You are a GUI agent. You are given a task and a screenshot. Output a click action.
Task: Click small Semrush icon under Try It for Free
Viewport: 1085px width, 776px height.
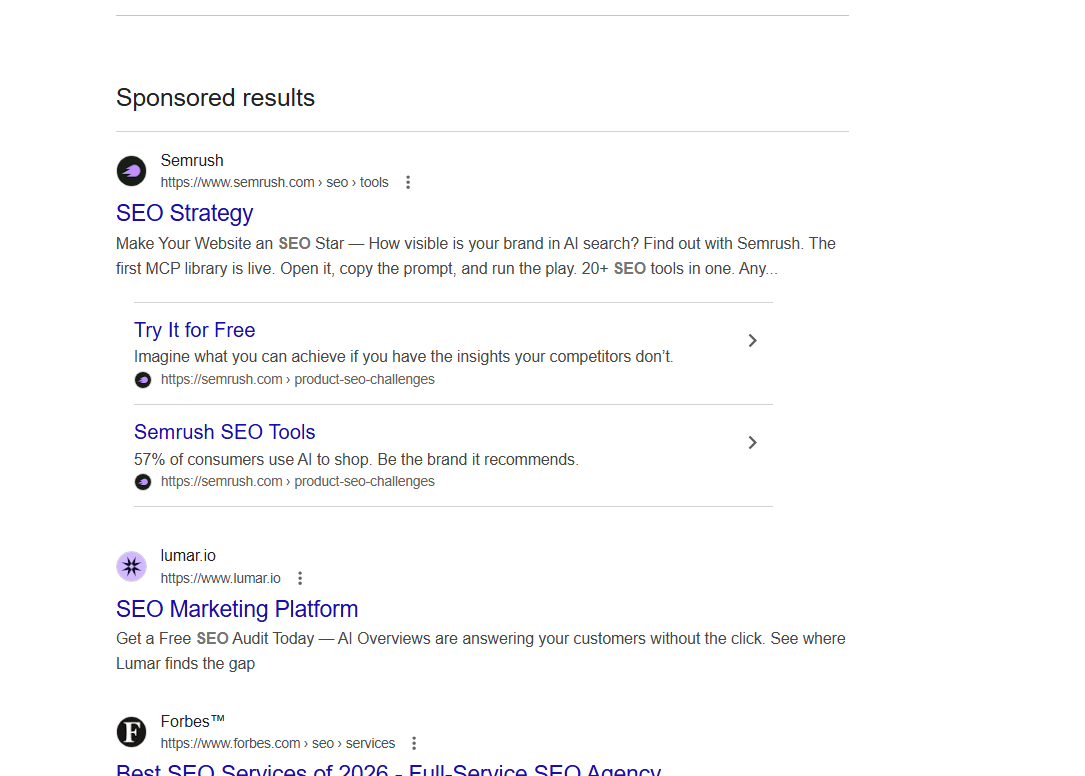[x=143, y=380]
